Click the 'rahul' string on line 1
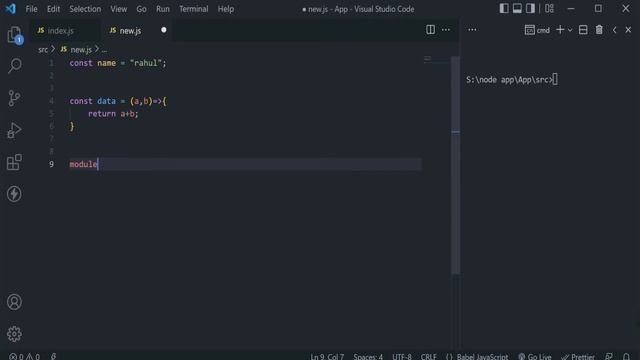 (x=145, y=63)
